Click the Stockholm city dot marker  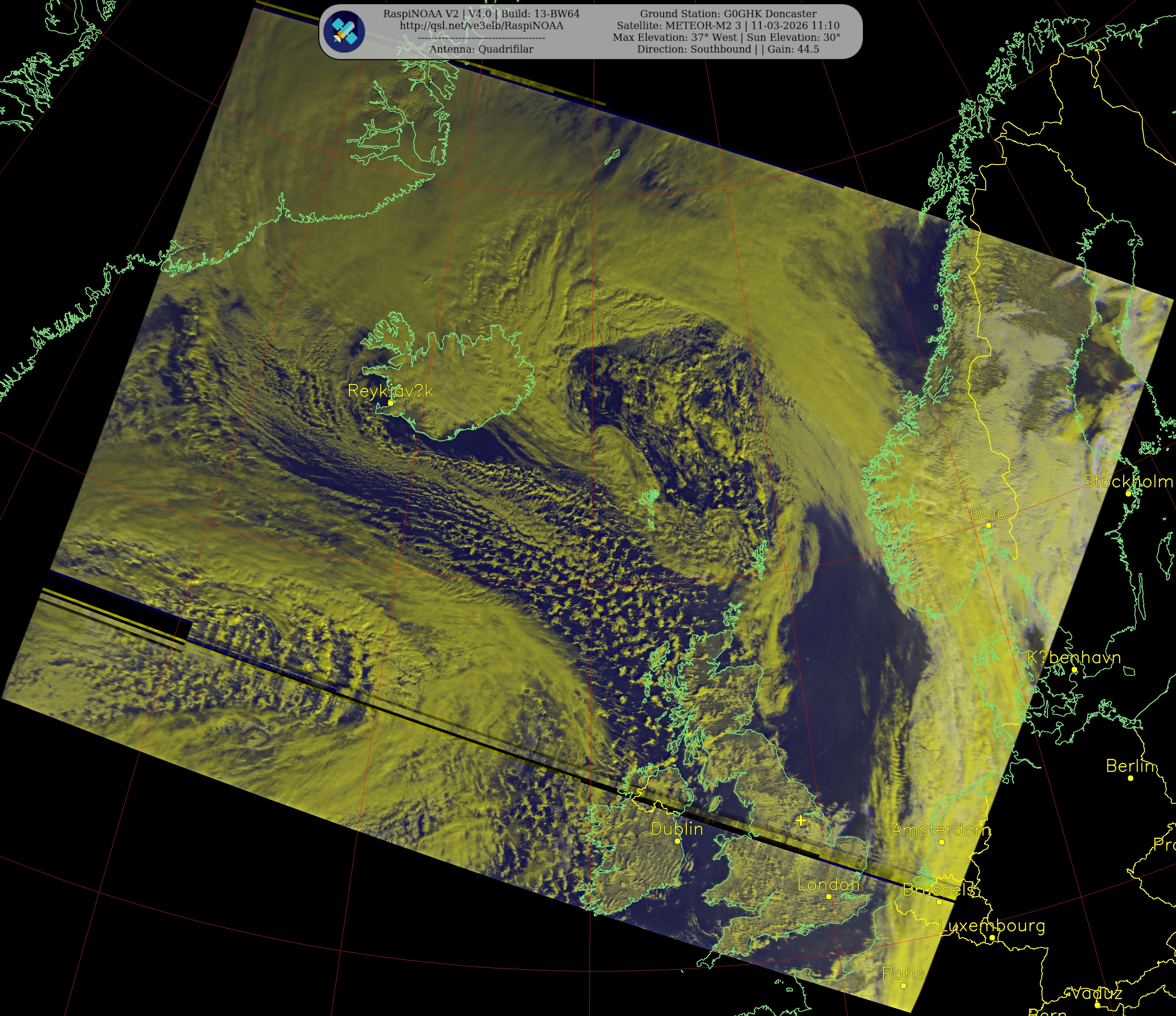(1128, 493)
